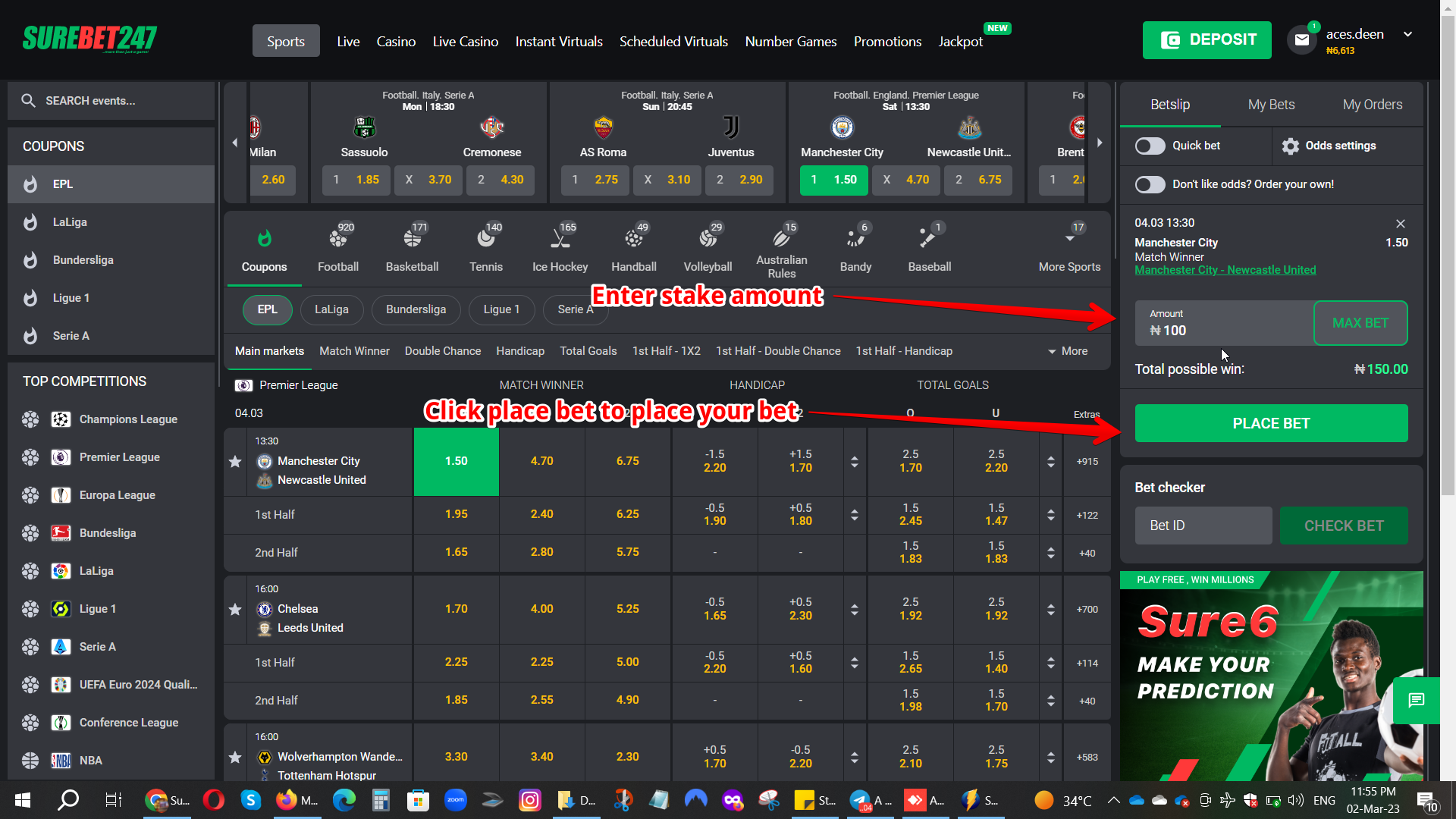Open the Live Casino menu
The height and width of the screenshot is (819, 1456).
tap(466, 42)
